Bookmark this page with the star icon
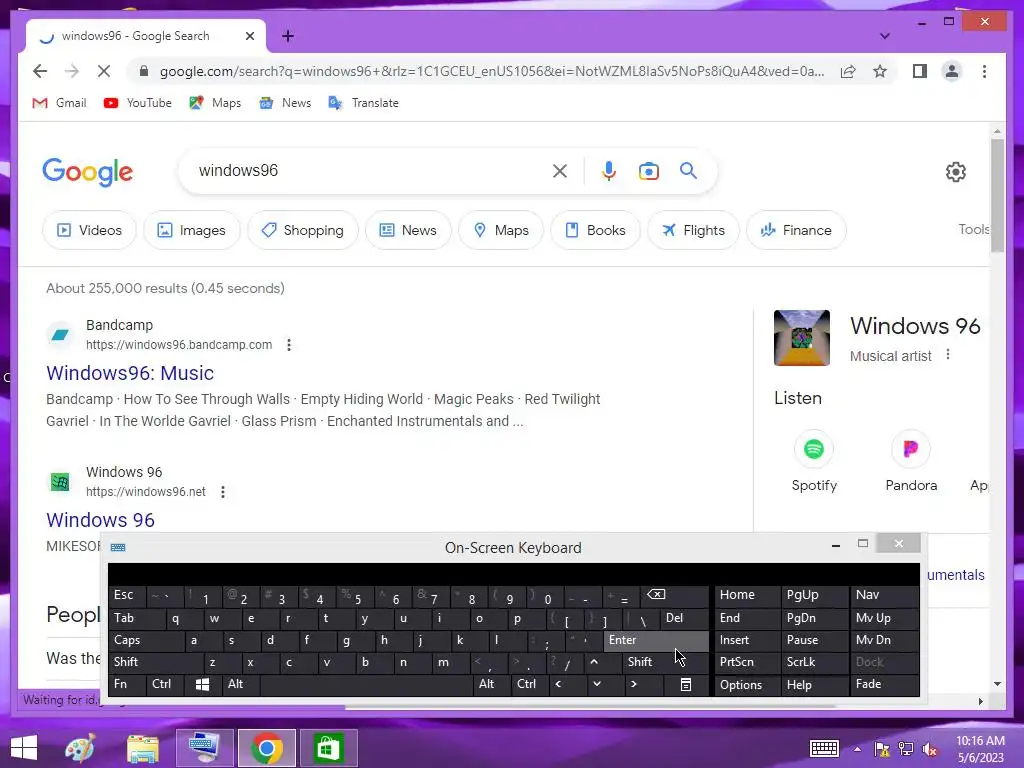Viewport: 1024px width, 768px height. 880,71
